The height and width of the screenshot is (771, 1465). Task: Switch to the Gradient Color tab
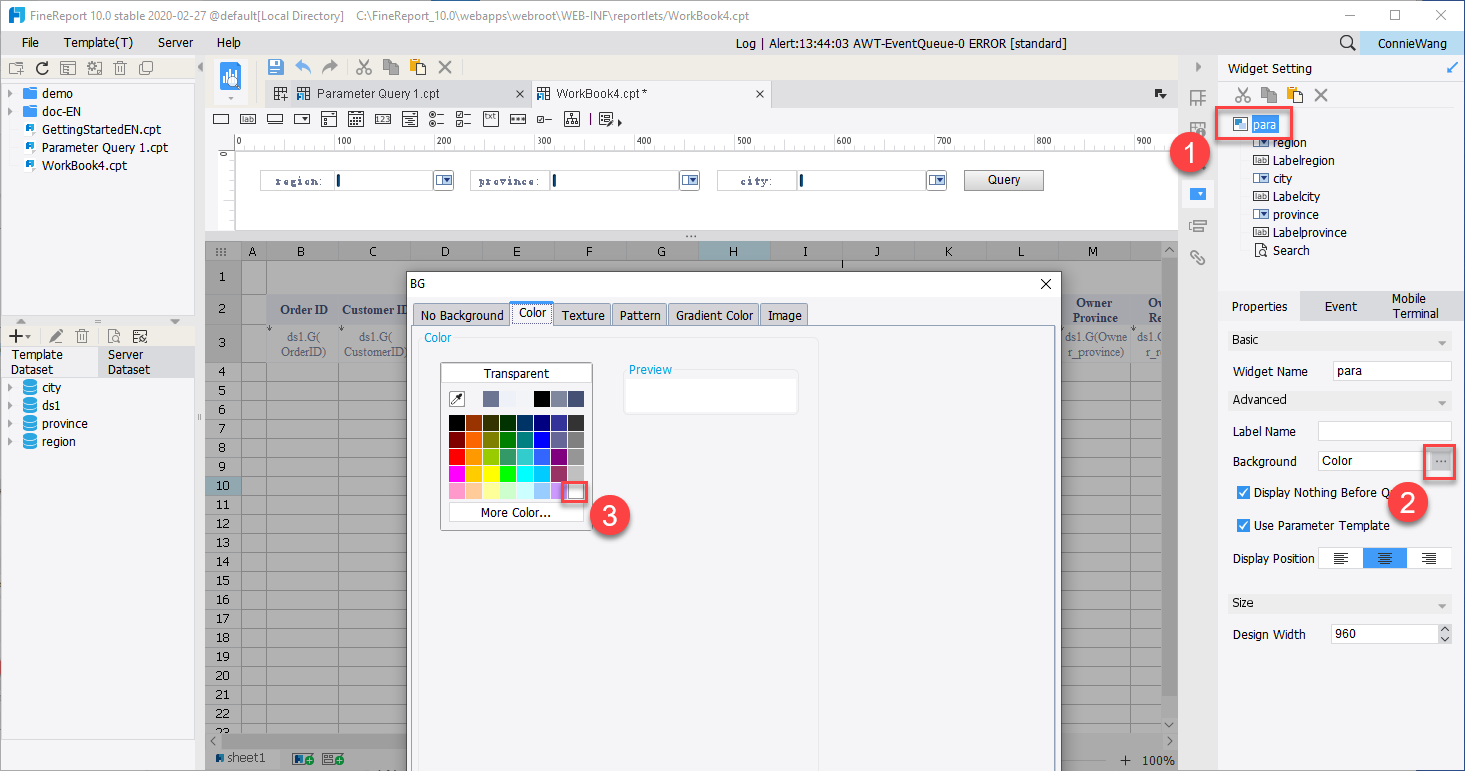click(713, 314)
